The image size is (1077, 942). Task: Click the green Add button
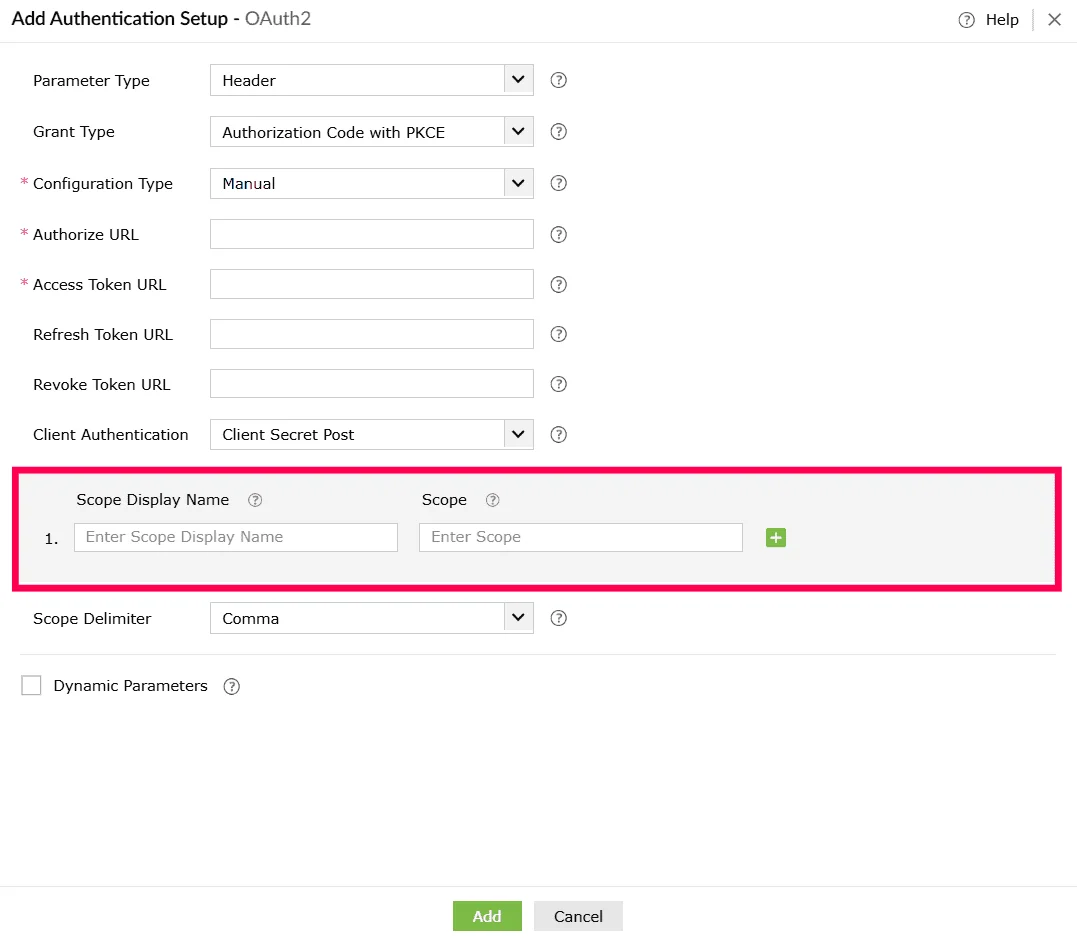coord(487,916)
